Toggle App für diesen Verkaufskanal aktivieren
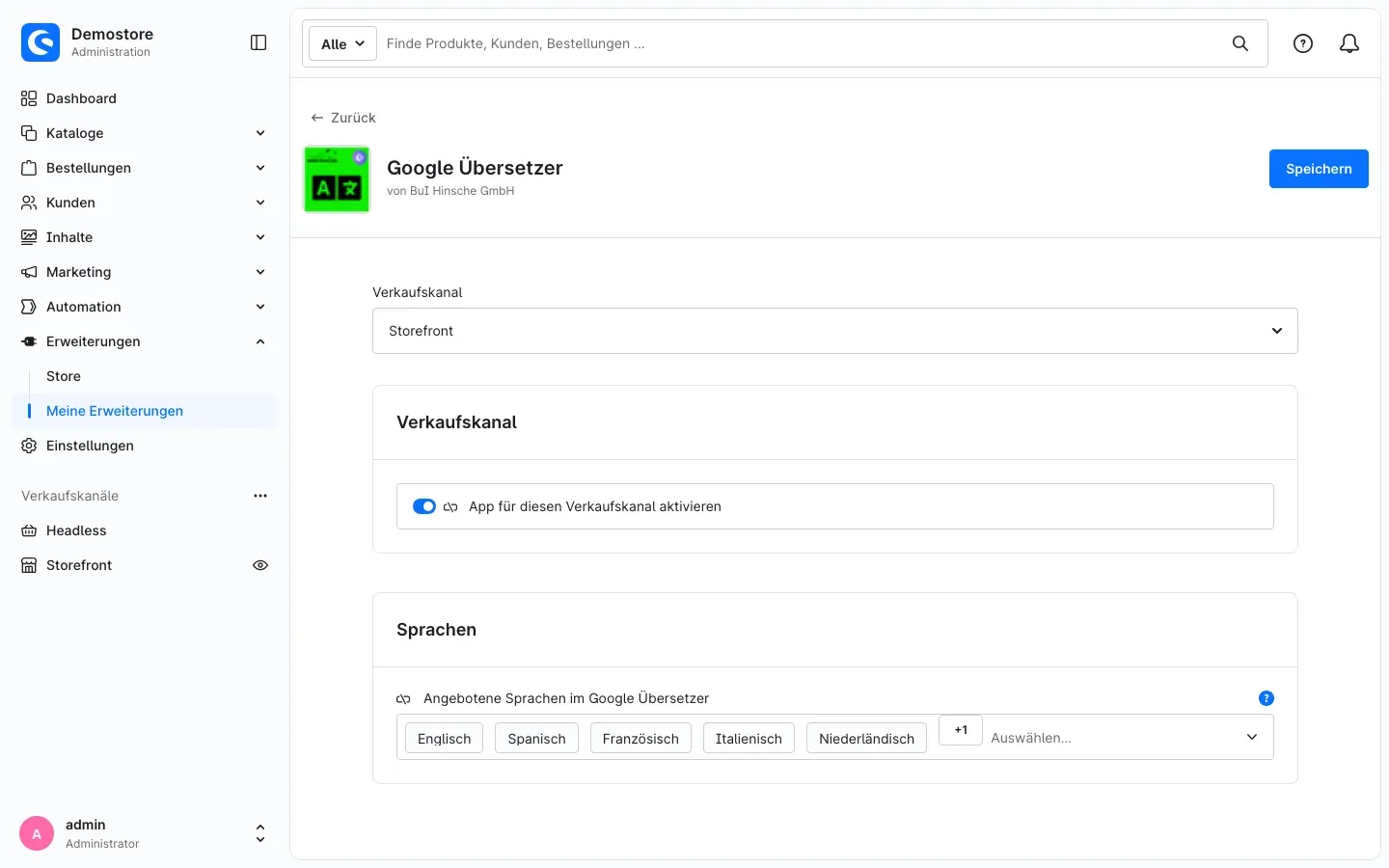This screenshot has height=868, width=1389. tap(424, 506)
